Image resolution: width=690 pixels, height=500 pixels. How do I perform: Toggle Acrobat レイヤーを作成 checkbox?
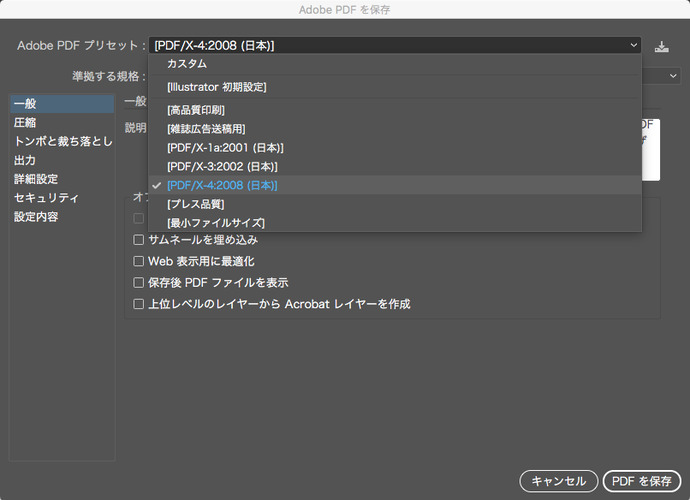tap(139, 304)
